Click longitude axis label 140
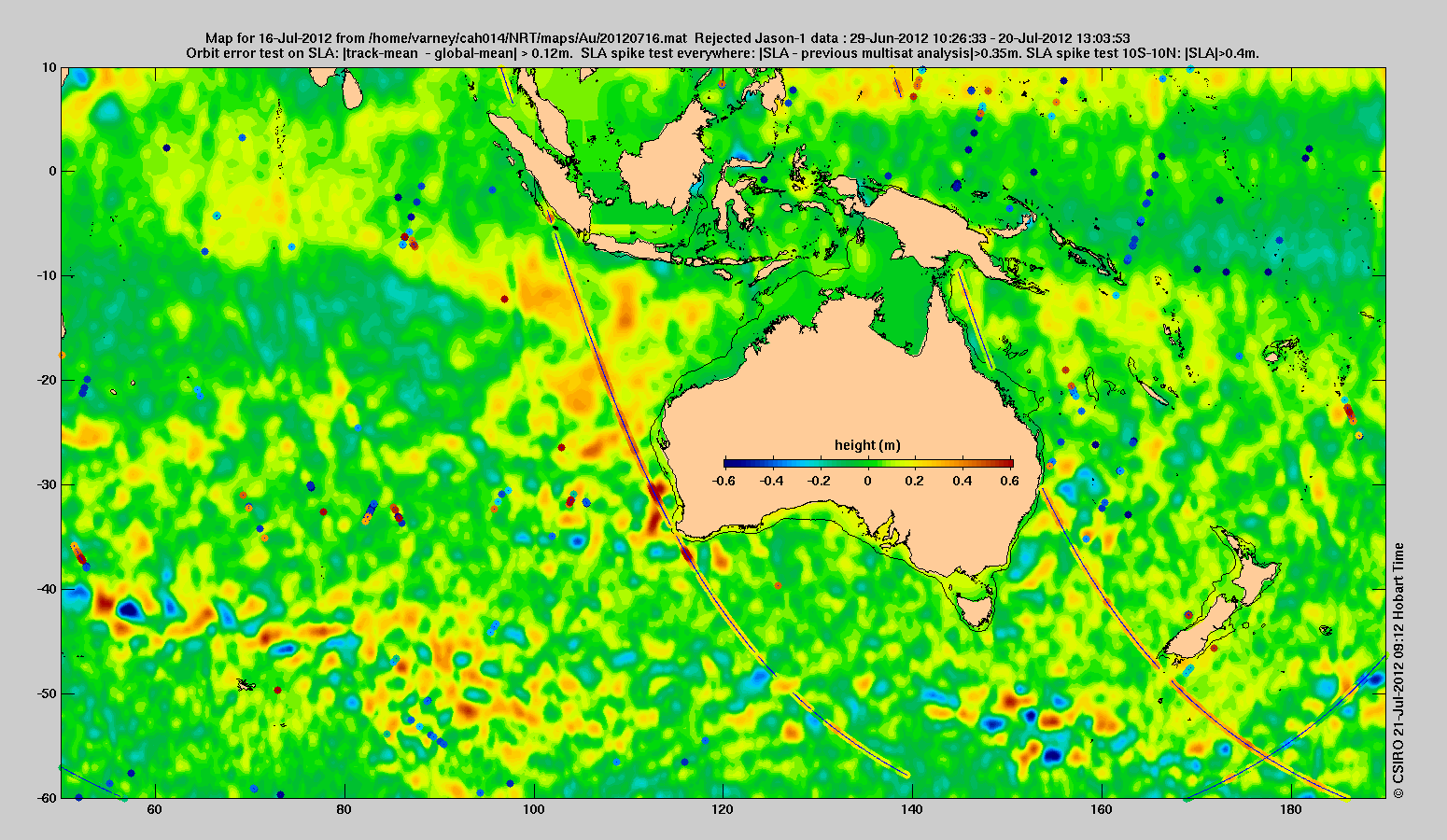The image size is (1447, 840). pyautogui.click(x=913, y=810)
